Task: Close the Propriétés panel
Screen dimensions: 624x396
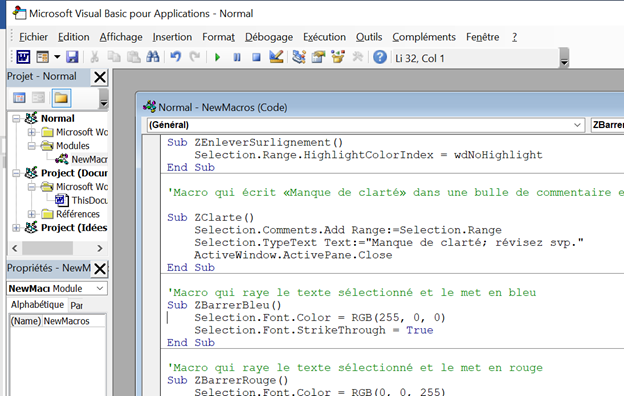Action: (99, 269)
